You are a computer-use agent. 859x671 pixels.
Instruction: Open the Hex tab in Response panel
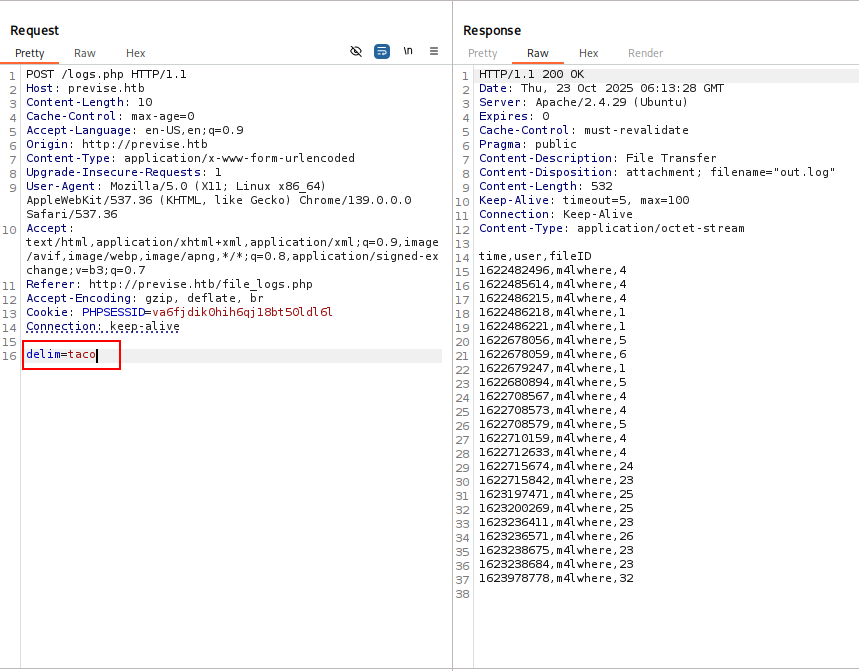click(589, 53)
